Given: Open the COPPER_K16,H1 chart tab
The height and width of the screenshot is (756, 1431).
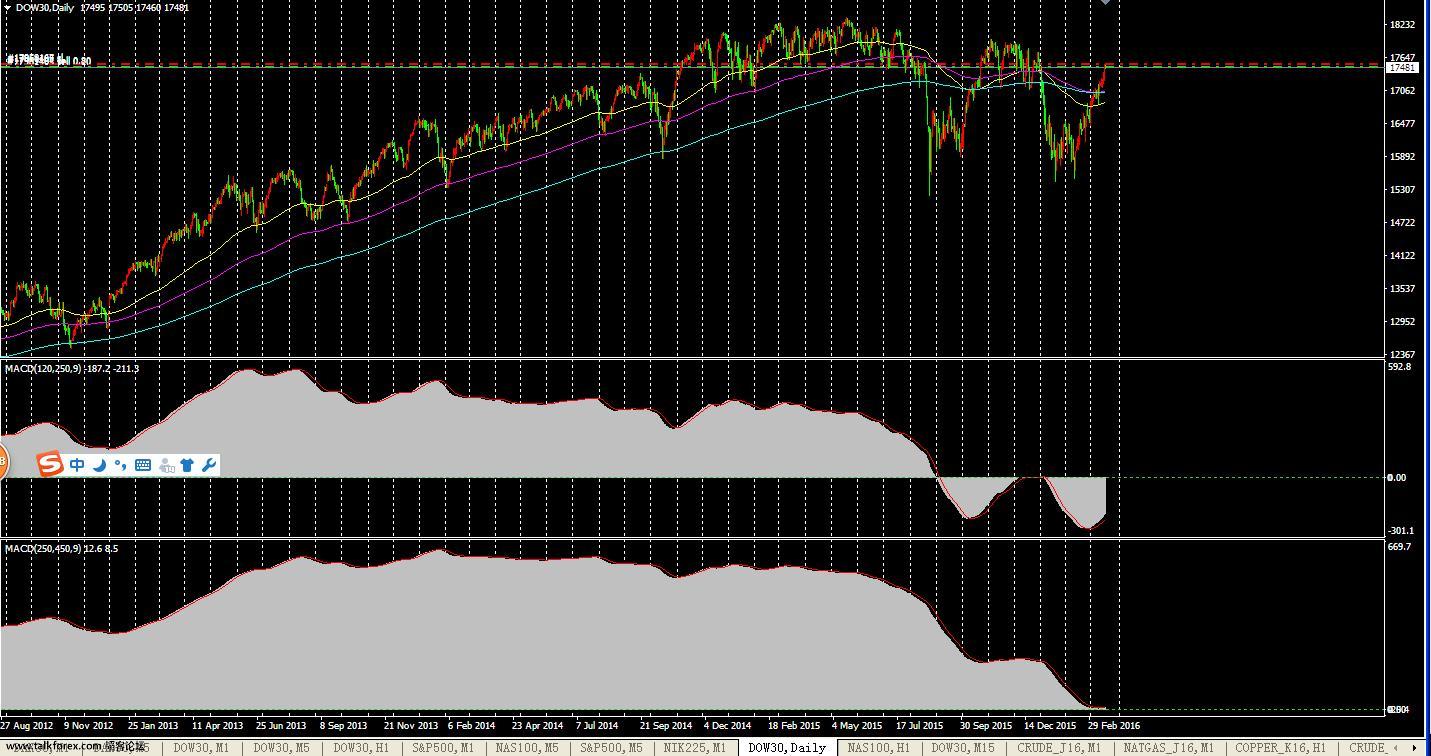Looking at the screenshot, I should (1281, 747).
